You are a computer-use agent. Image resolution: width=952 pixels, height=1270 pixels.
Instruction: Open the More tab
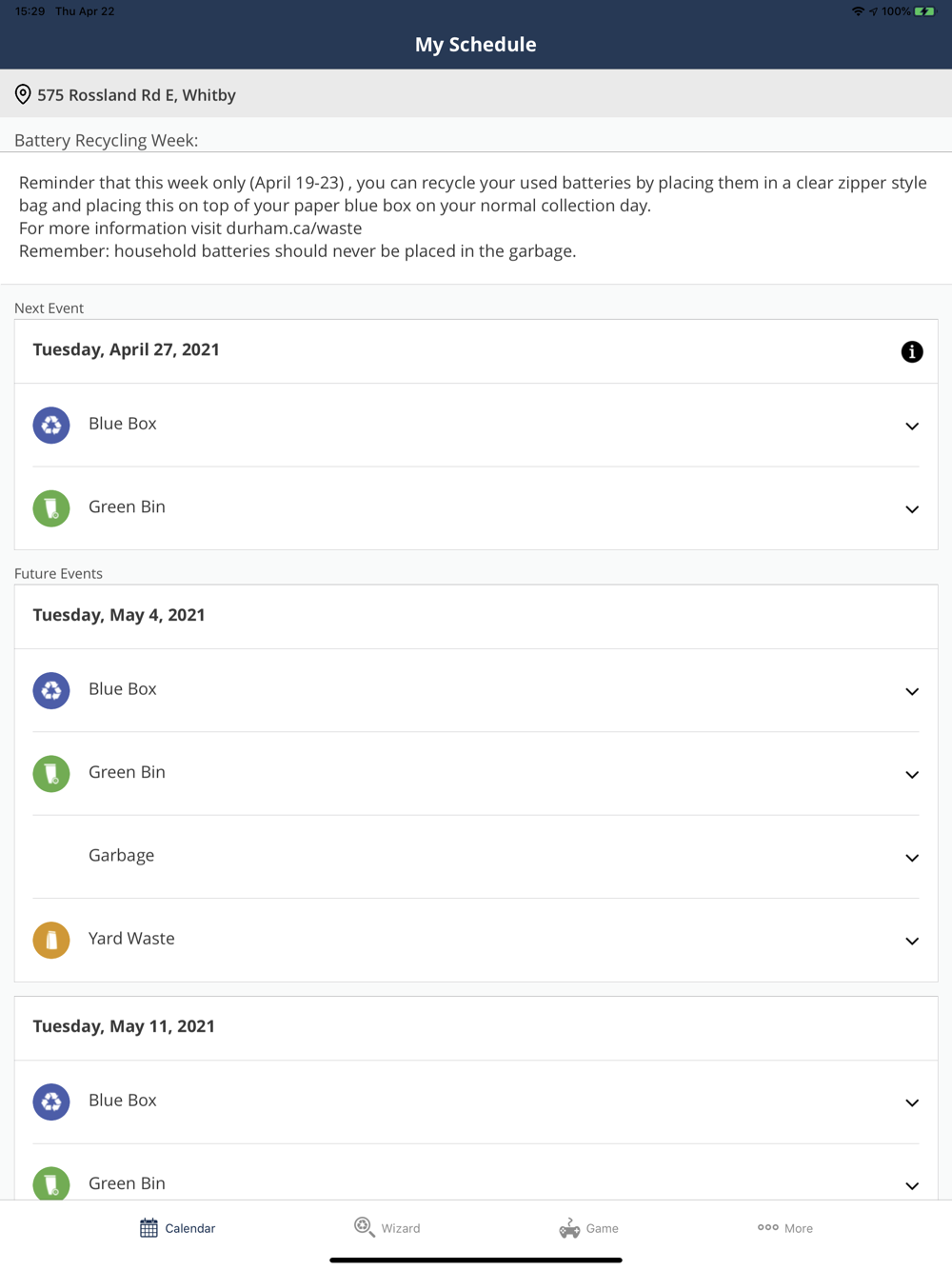tap(785, 1228)
